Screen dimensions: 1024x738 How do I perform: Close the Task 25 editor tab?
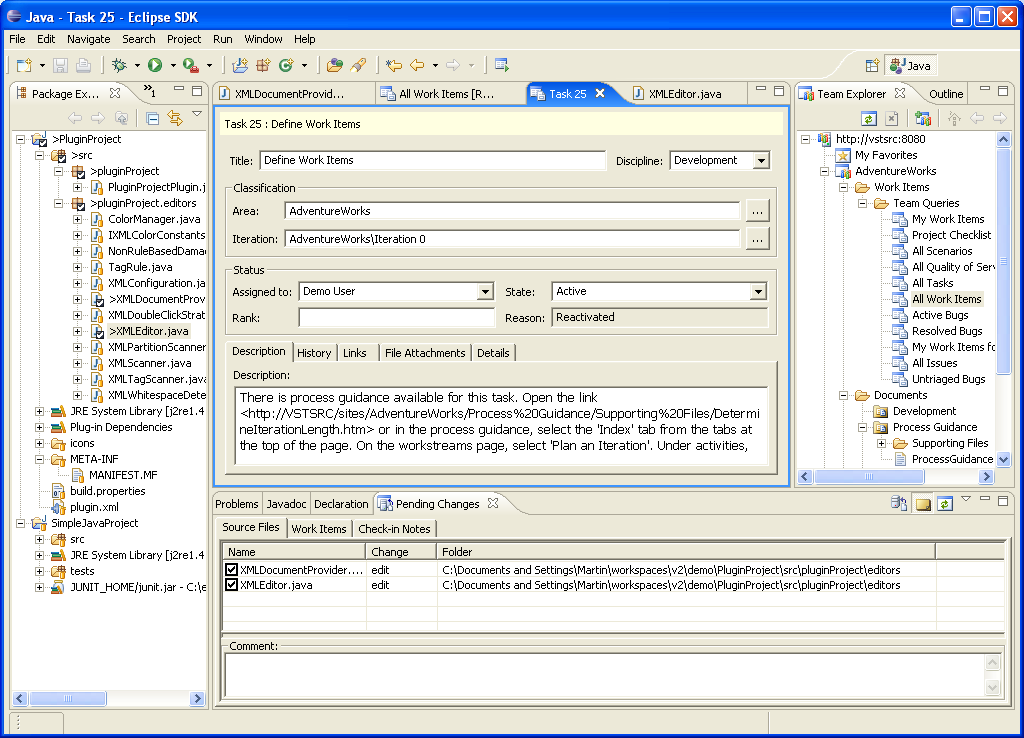[600, 93]
